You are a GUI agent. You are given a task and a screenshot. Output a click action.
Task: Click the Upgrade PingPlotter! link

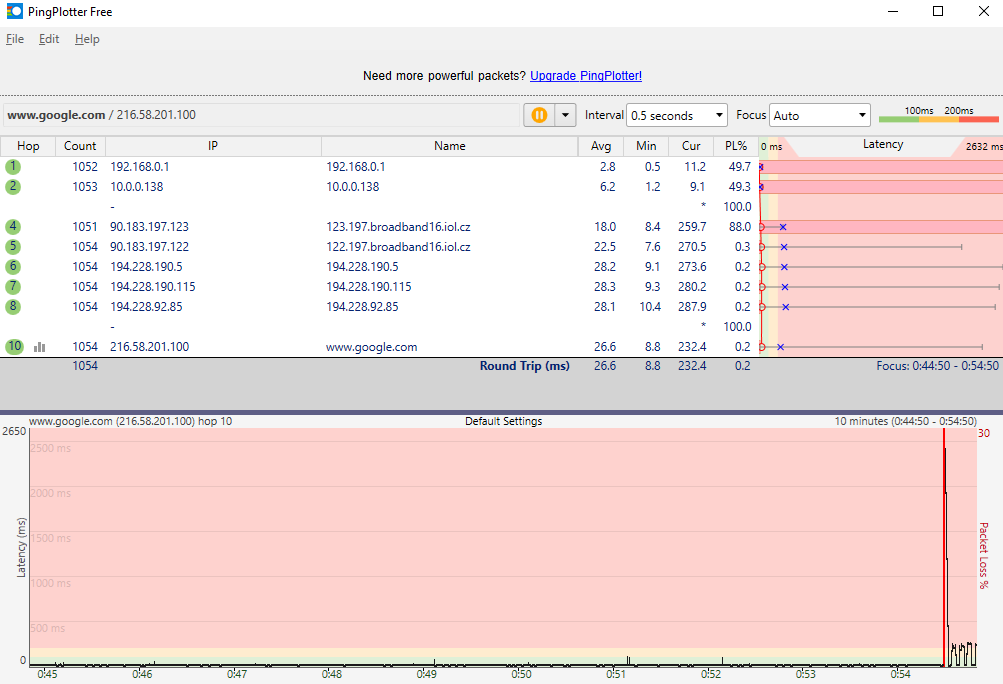pyautogui.click(x=586, y=76)
